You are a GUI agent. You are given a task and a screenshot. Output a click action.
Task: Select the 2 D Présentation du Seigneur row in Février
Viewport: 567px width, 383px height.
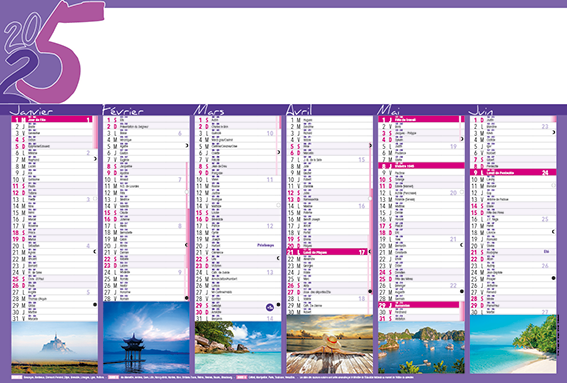[x=146, y=126]
